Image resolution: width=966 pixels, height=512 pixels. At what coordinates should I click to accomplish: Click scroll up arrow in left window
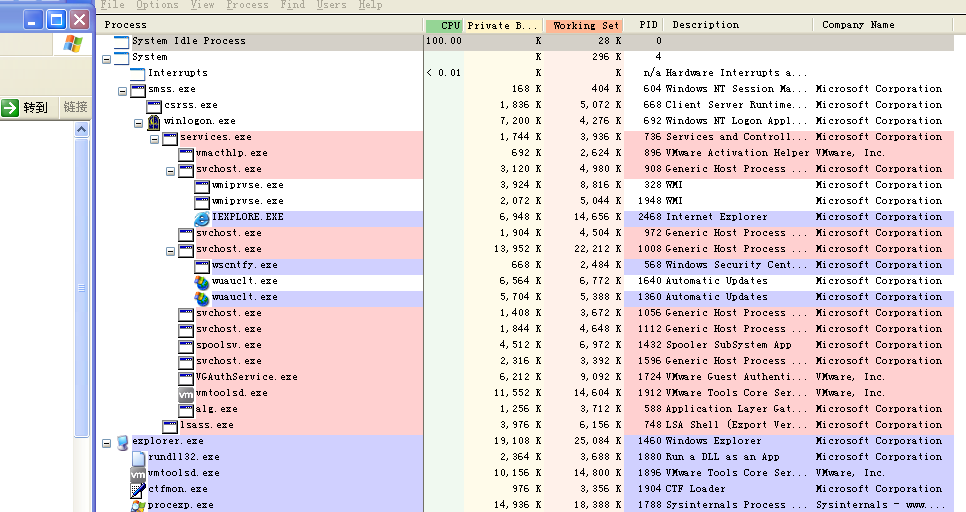[x=82, y=129]
